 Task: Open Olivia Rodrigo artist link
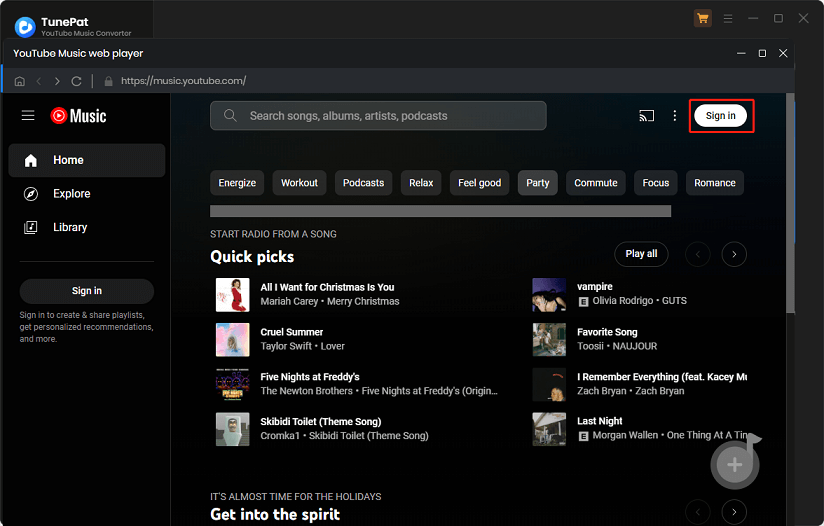(x=623, y=301)
